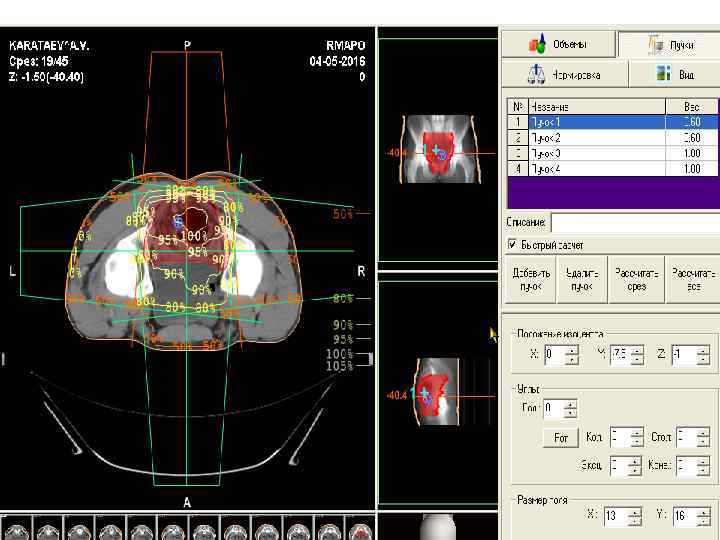Decrease isocenter Y value with down arrow
The height and width of the screenshot is (540, 720).
(637, 360)
